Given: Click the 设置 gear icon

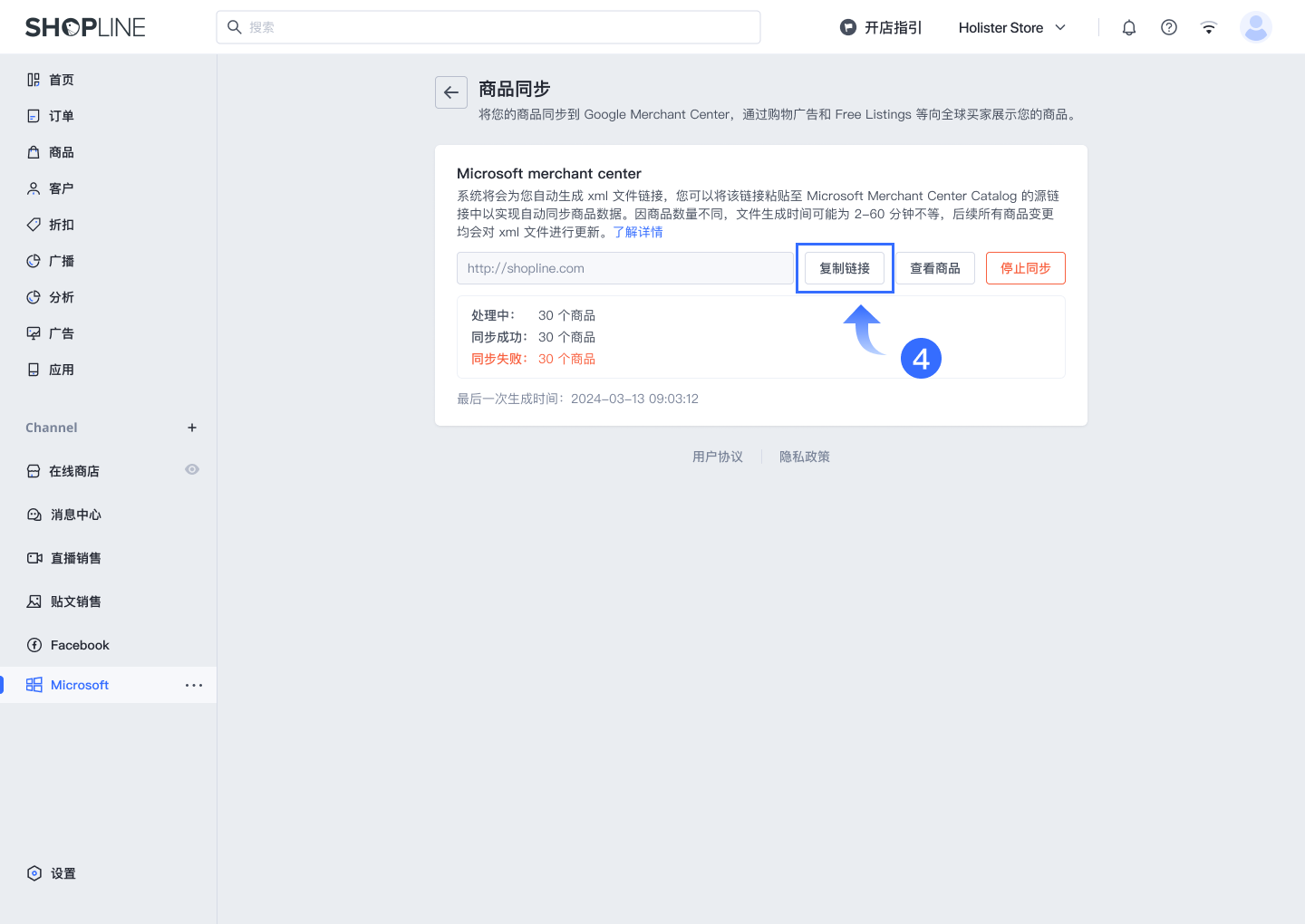Looking at the screenshot, I should click(x=34, y=873).
